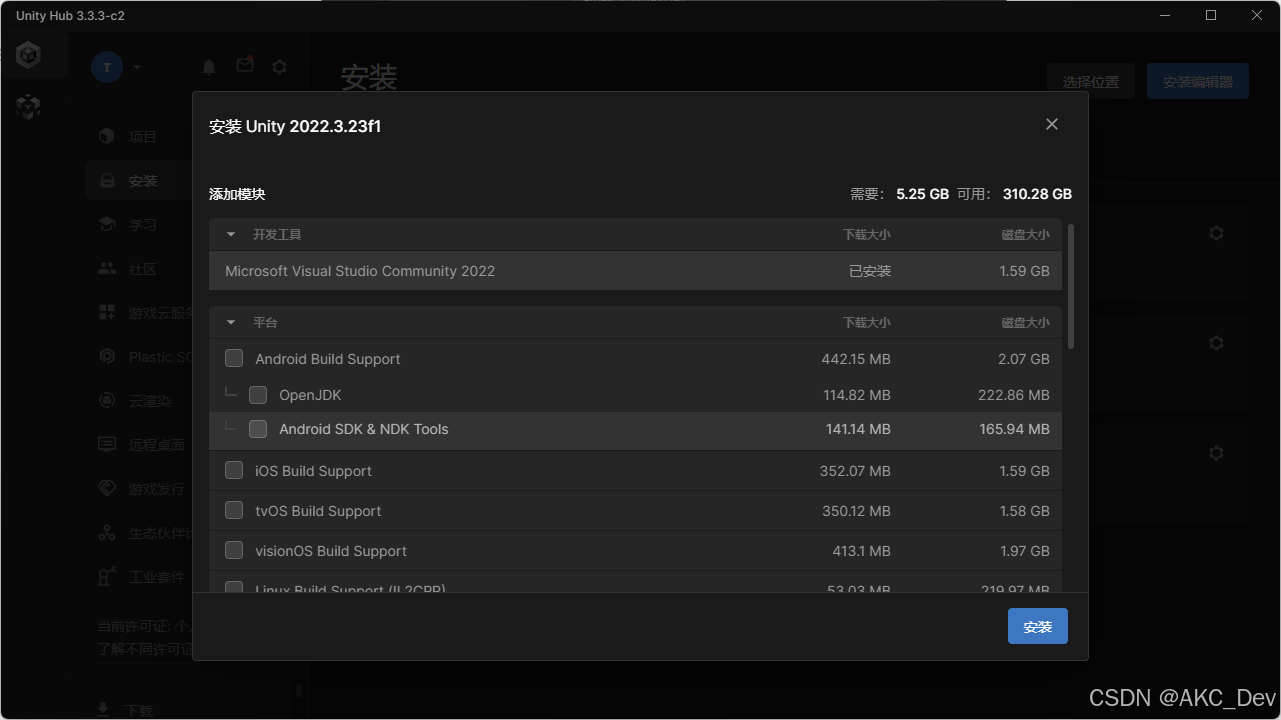Open the account avatar T
This screenshot has width=1281, height=720.
[x=107, y=67]
